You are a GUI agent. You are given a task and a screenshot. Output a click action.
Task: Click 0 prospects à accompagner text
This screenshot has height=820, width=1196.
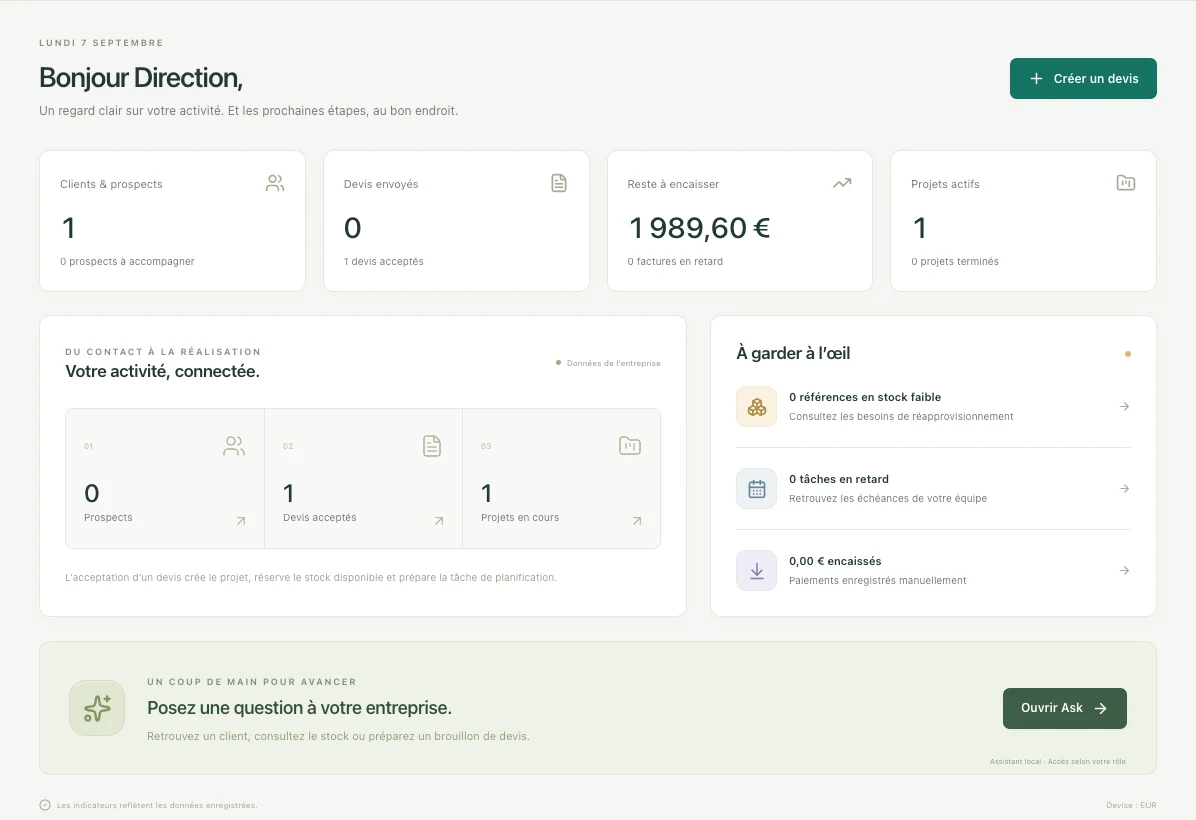pos(127,262)
